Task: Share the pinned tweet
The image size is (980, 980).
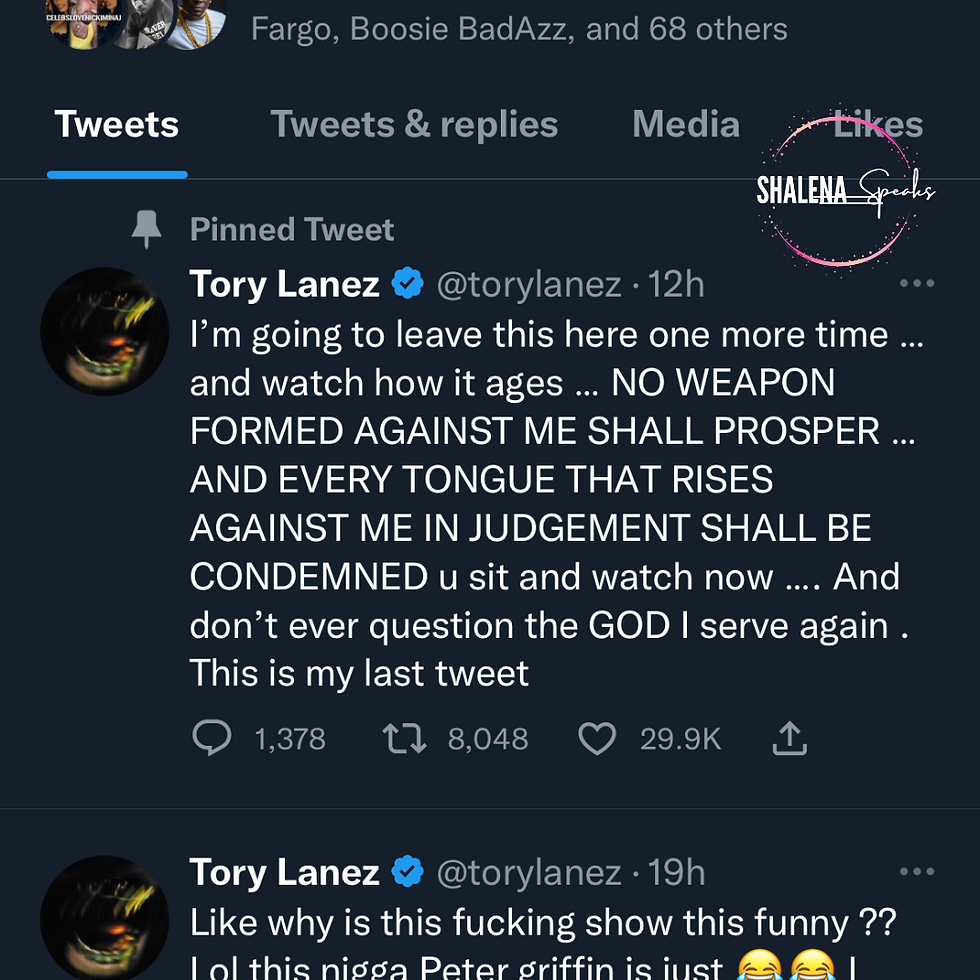Action: [790, 739]
